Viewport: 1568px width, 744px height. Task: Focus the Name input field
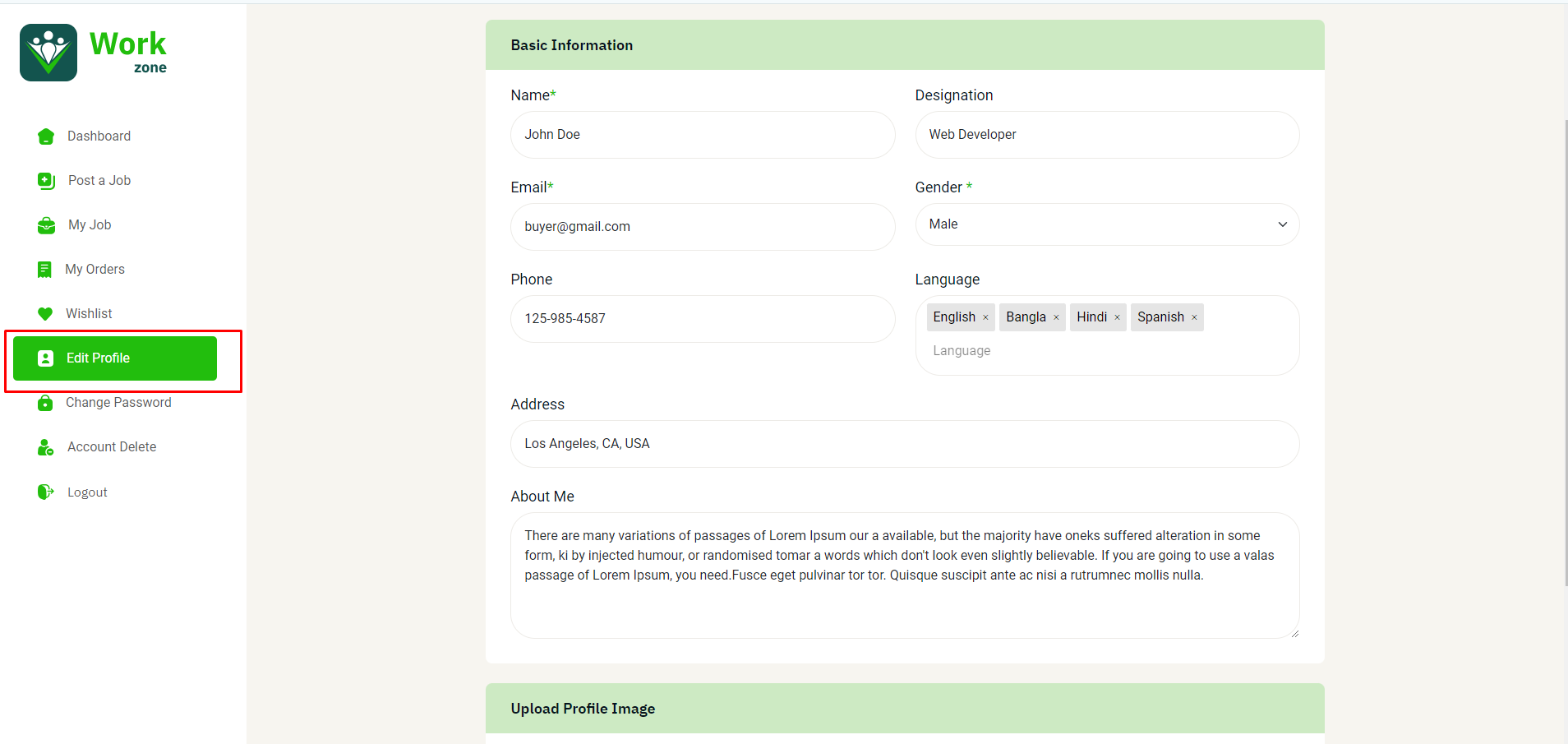(x=702, y=135)
